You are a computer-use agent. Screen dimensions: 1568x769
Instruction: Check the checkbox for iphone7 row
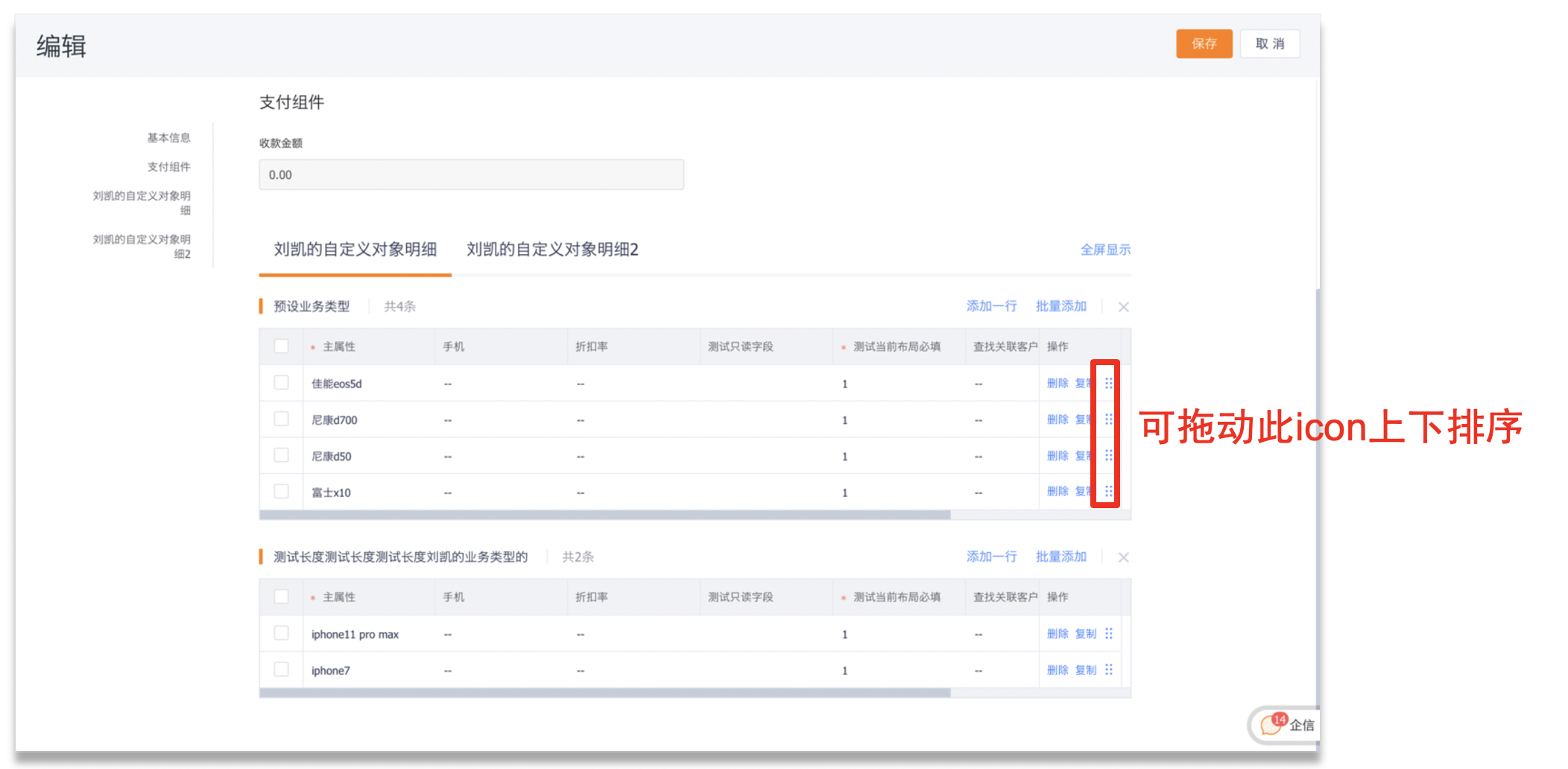coord(281,669)
